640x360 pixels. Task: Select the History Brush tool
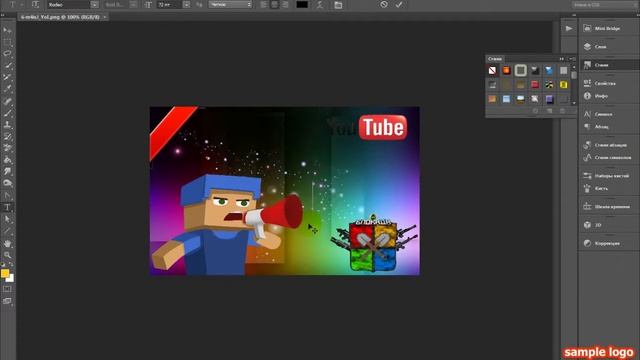7,137
